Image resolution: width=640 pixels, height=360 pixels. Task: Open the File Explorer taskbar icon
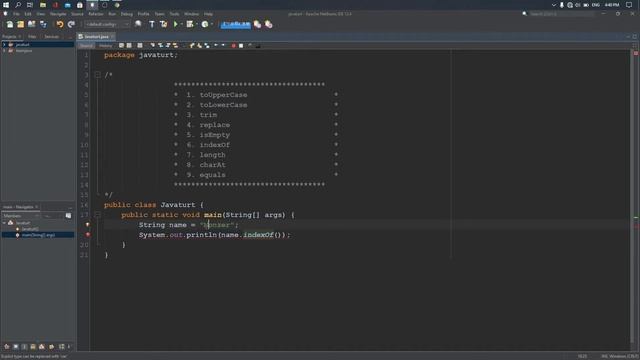pyautogui.click(x=43, y=5)
